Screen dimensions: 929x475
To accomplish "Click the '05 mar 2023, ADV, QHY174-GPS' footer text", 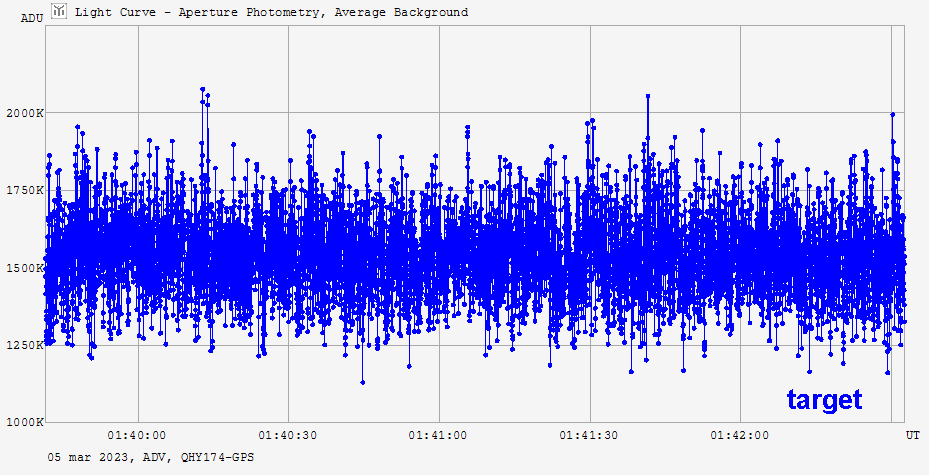I will click(151, 457).
